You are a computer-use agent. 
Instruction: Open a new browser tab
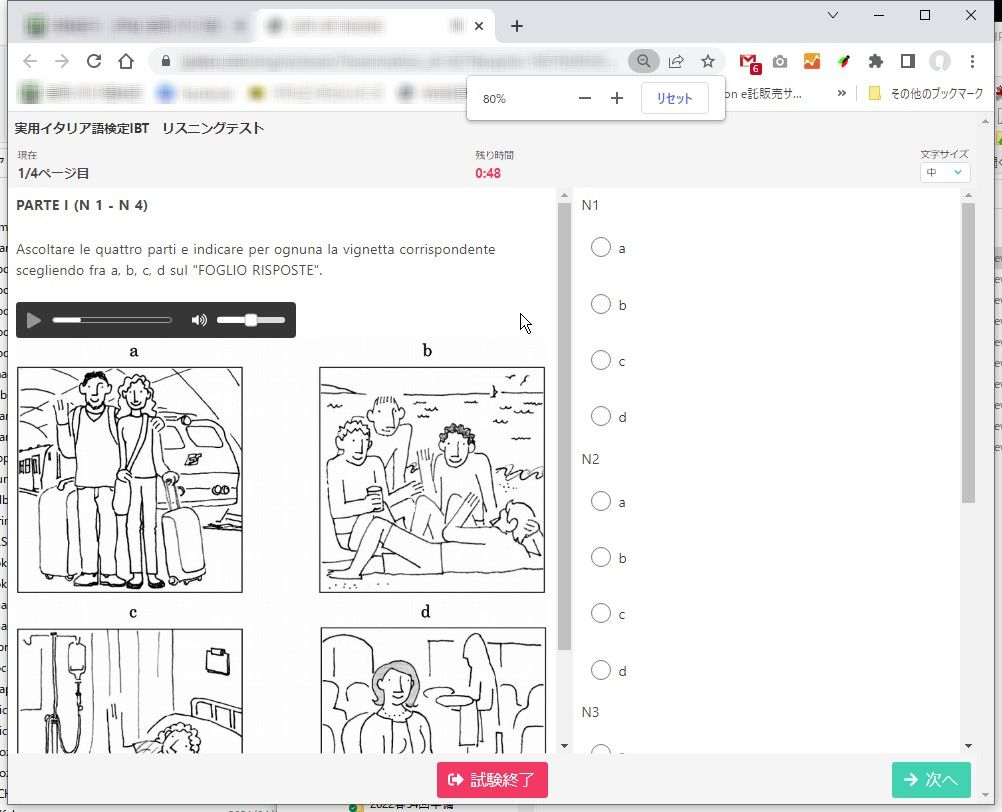click(517, 26)
